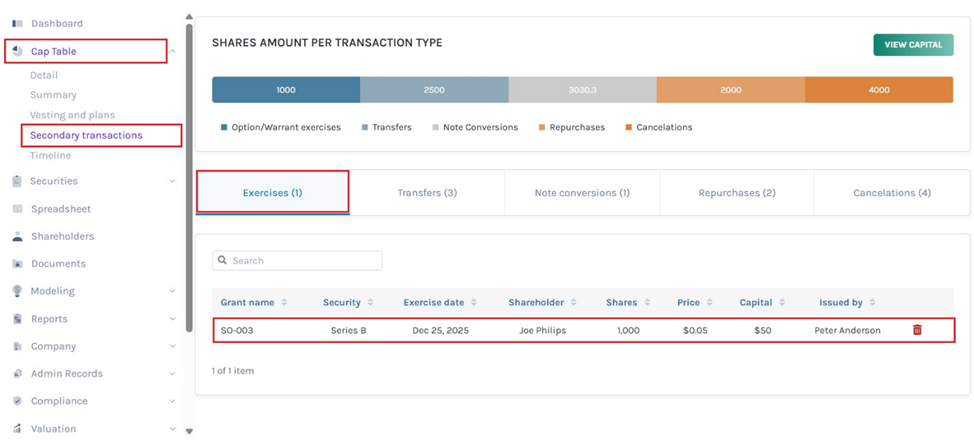The height and width of the screenshot is (444, 974).
Task: Click the search magnifier icon
Action: click(222, 260)
